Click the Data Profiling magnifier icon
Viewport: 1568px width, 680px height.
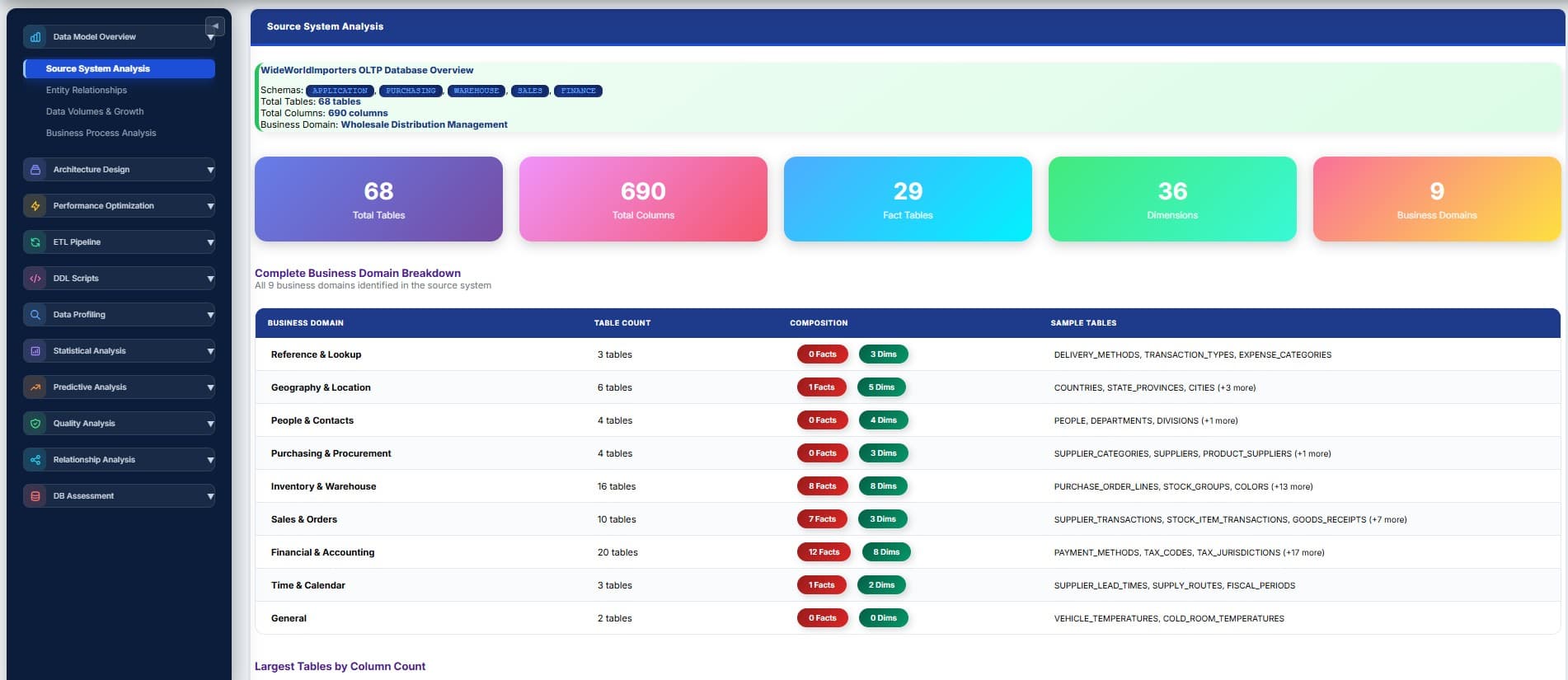click(x=35, y=315)
